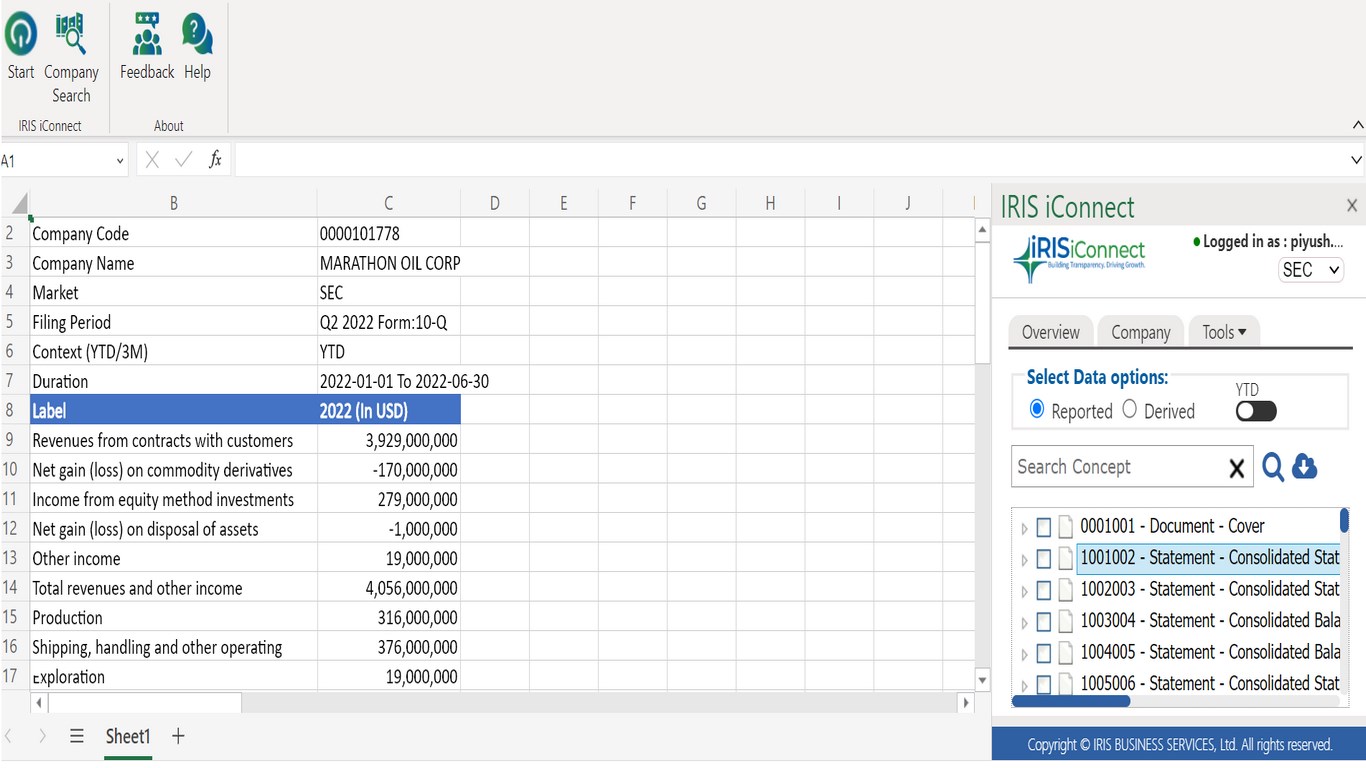Click the cloud download icon in the iConnect pane
The height and width of the screenshot is (768, 1366).
(x=1304, y=466)
